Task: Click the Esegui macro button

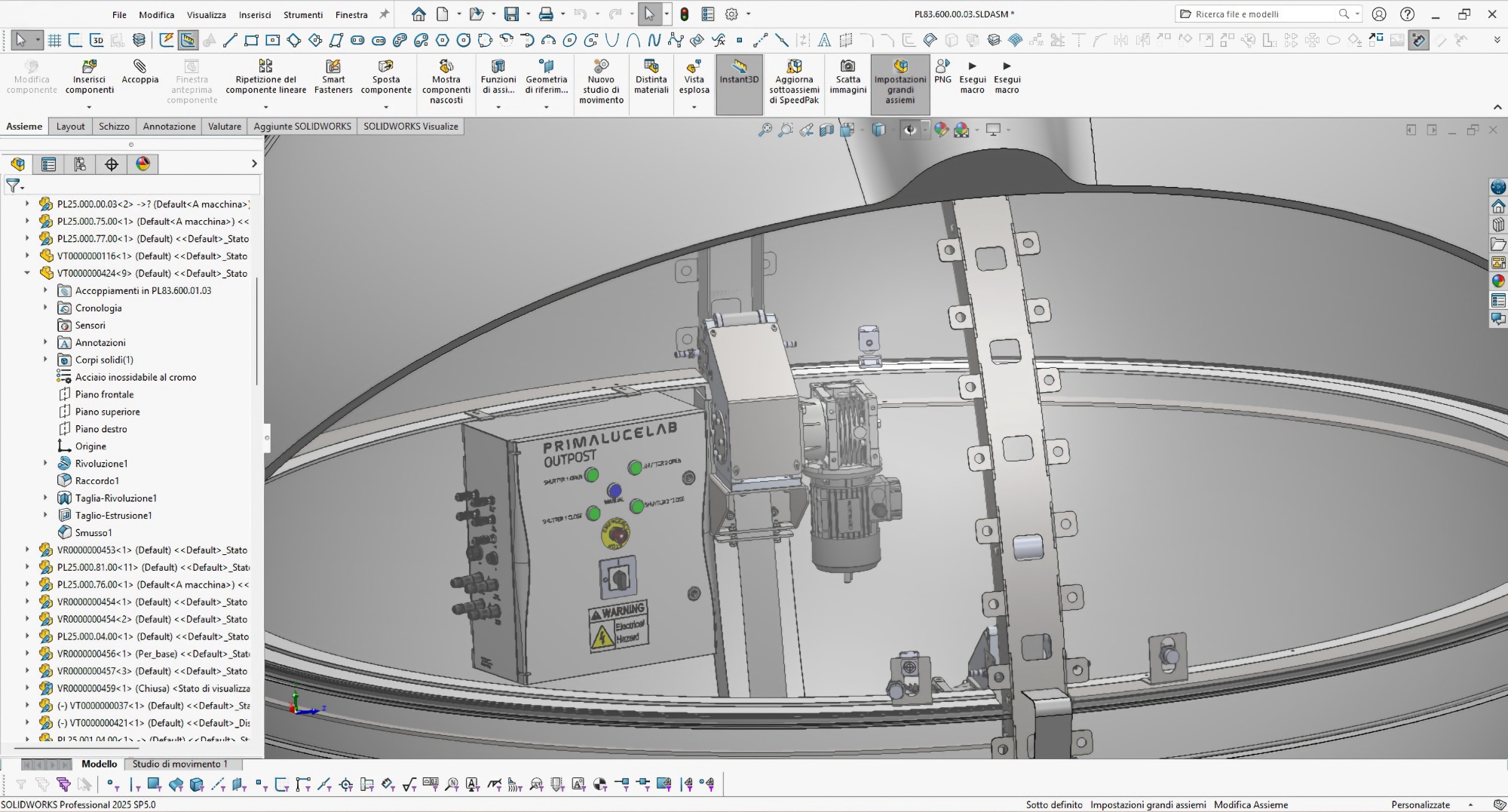Action: [x=972, y=78]
